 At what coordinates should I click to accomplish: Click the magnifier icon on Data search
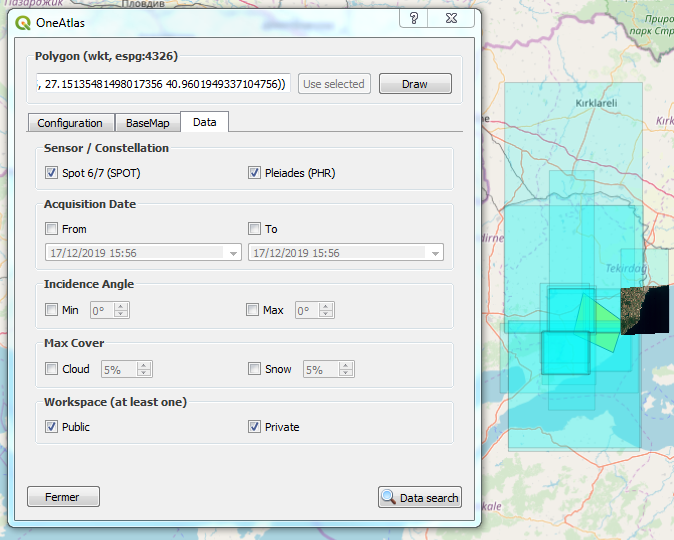tap(389, 497)
